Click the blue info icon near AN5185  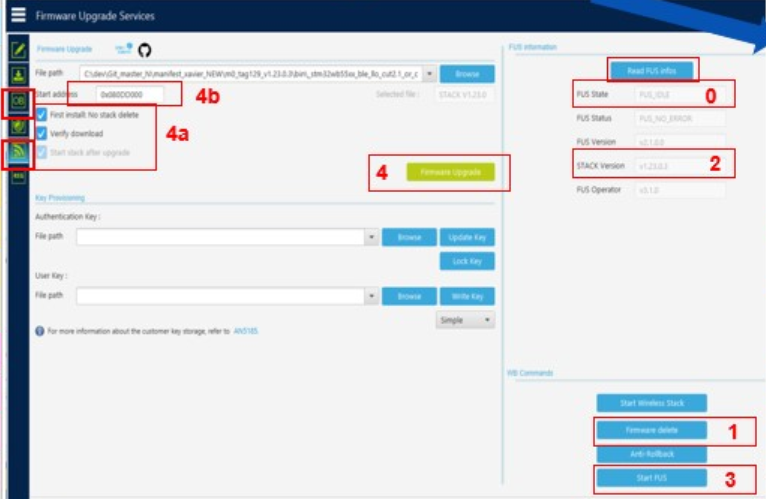click(40, 331)
